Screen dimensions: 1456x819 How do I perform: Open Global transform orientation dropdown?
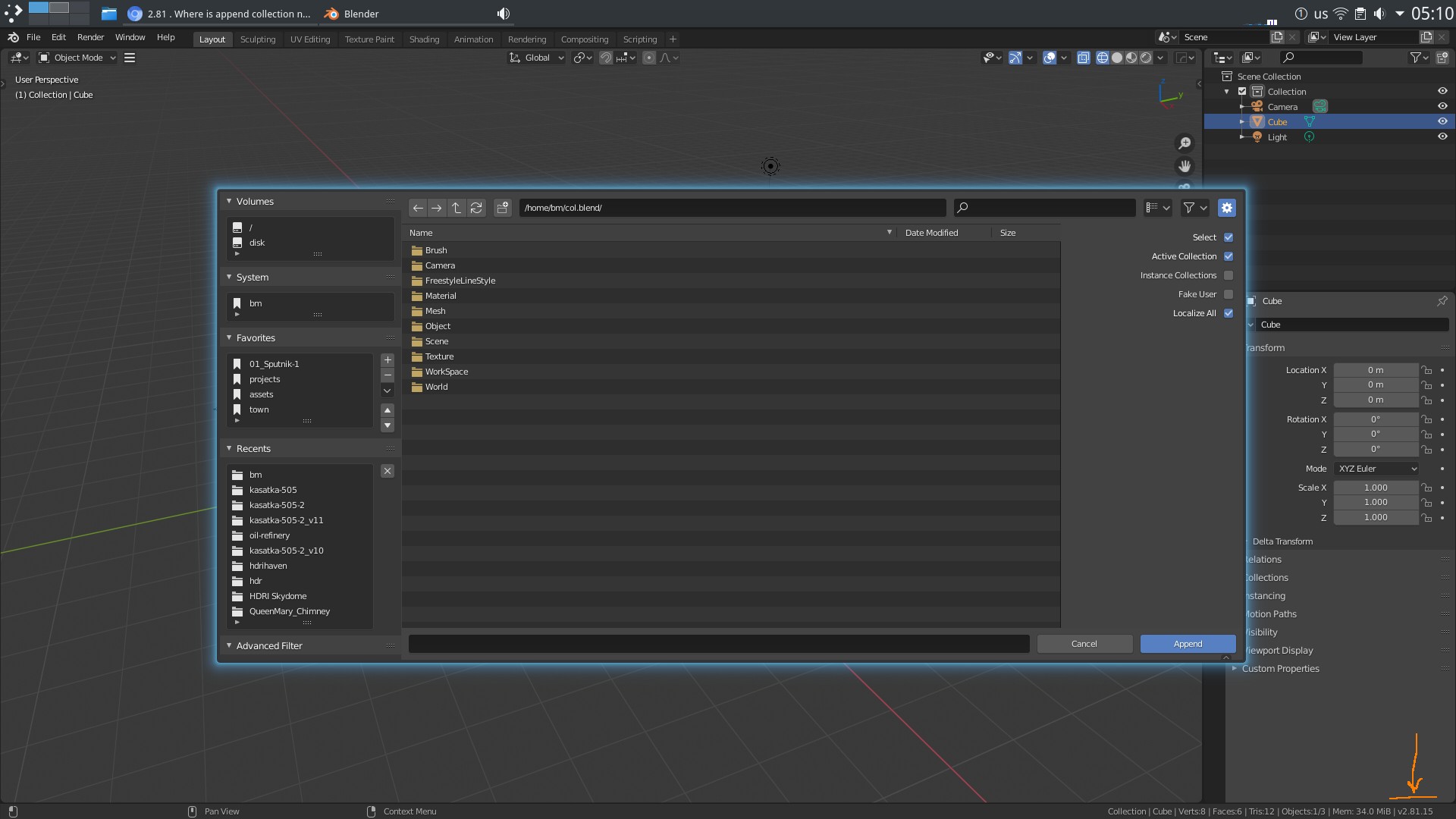point(537,58)
